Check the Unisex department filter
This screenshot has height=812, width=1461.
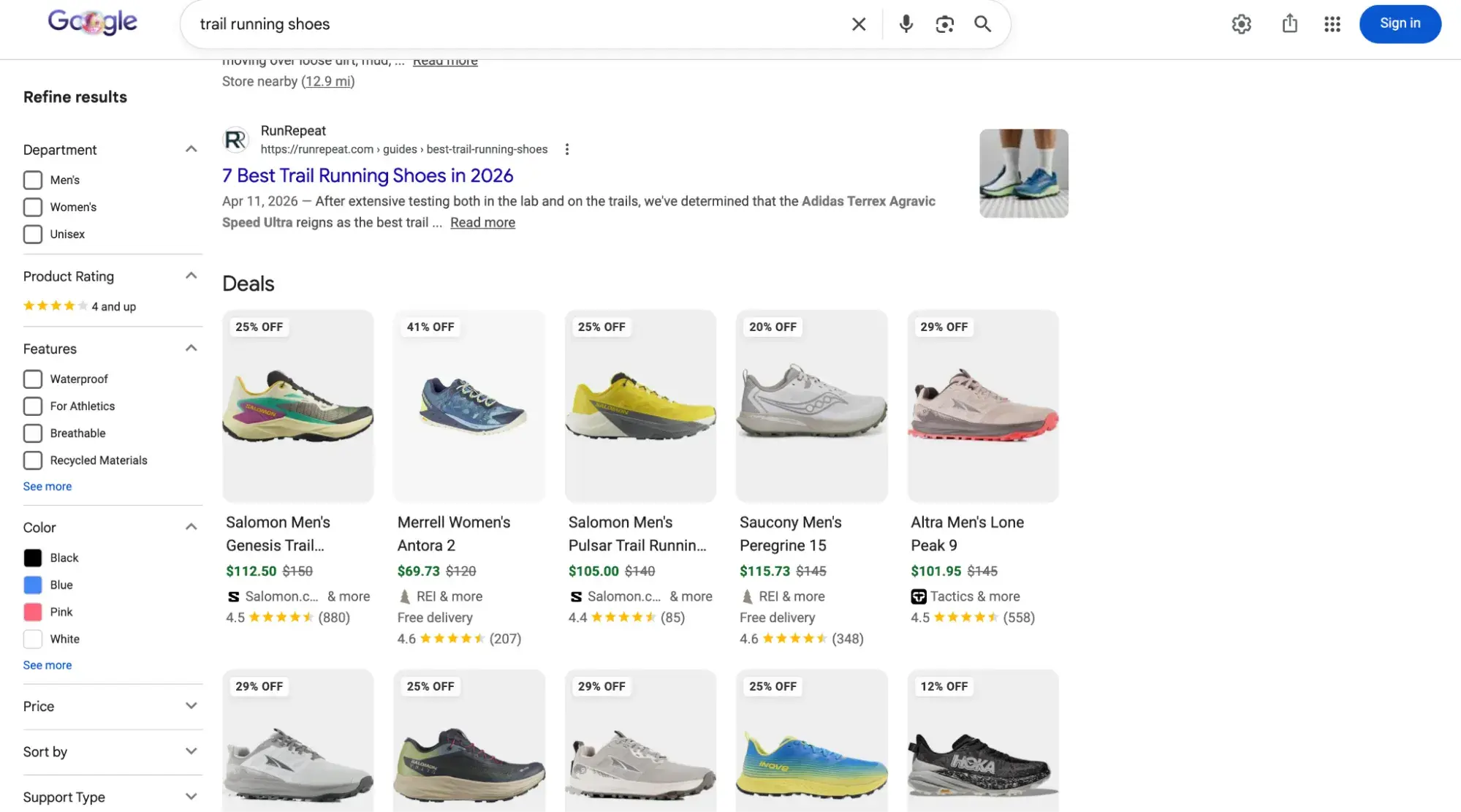pyautogui.click(x=33, y=234)
